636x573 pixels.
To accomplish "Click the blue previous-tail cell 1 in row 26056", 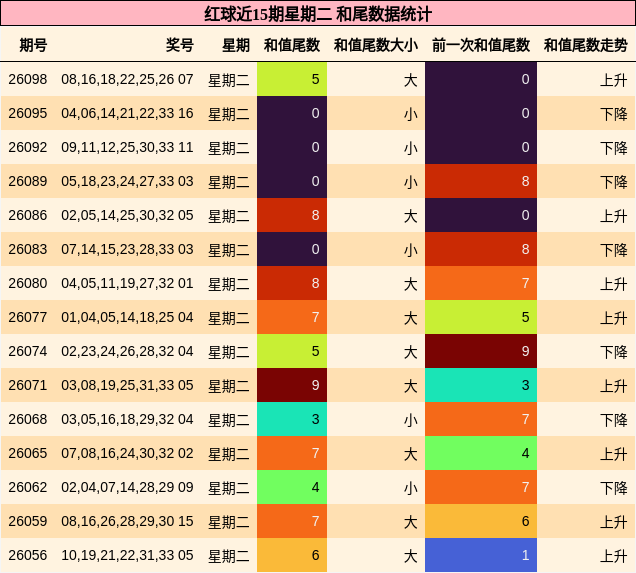I will tap(481, 555).
